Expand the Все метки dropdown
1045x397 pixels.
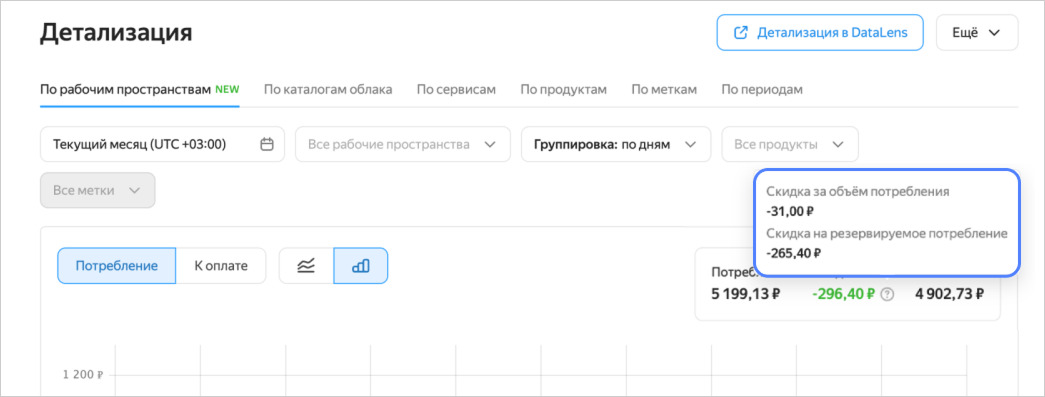pos(98,191)
